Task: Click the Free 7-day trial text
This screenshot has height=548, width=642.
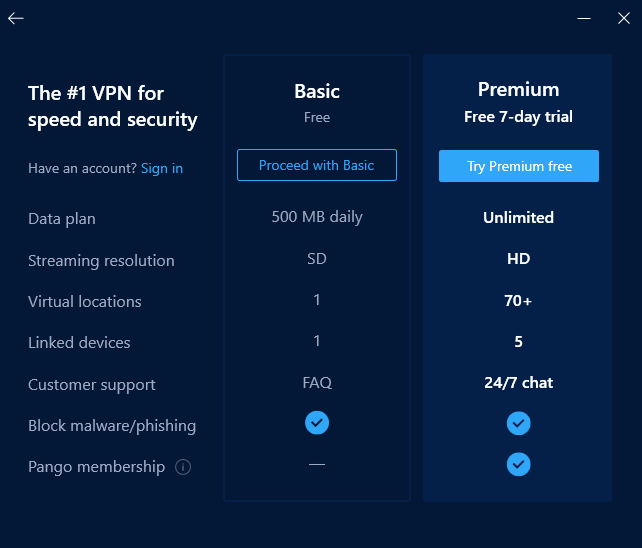Action: 518,117
